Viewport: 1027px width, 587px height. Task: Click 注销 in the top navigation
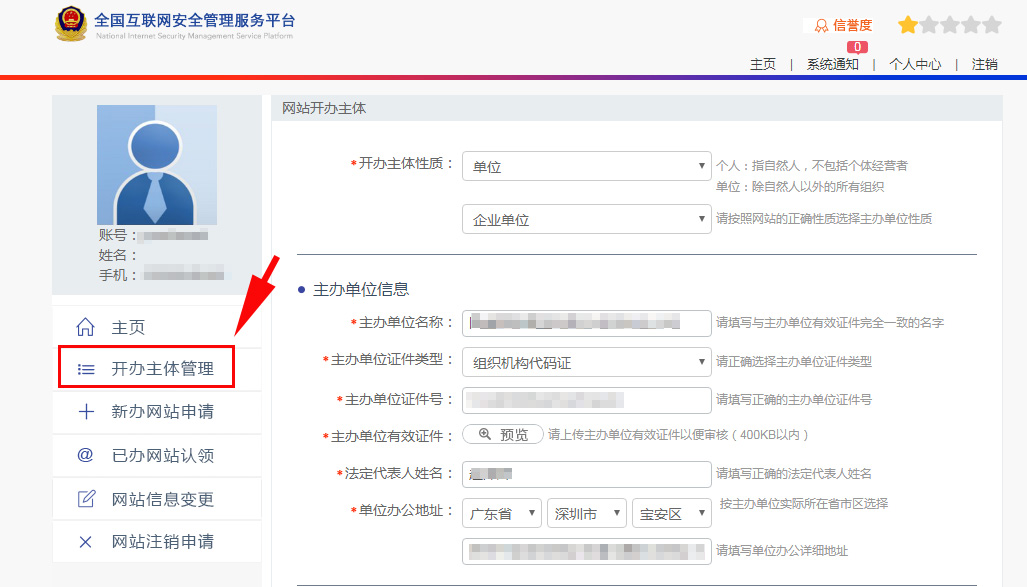tap(984, 64)
